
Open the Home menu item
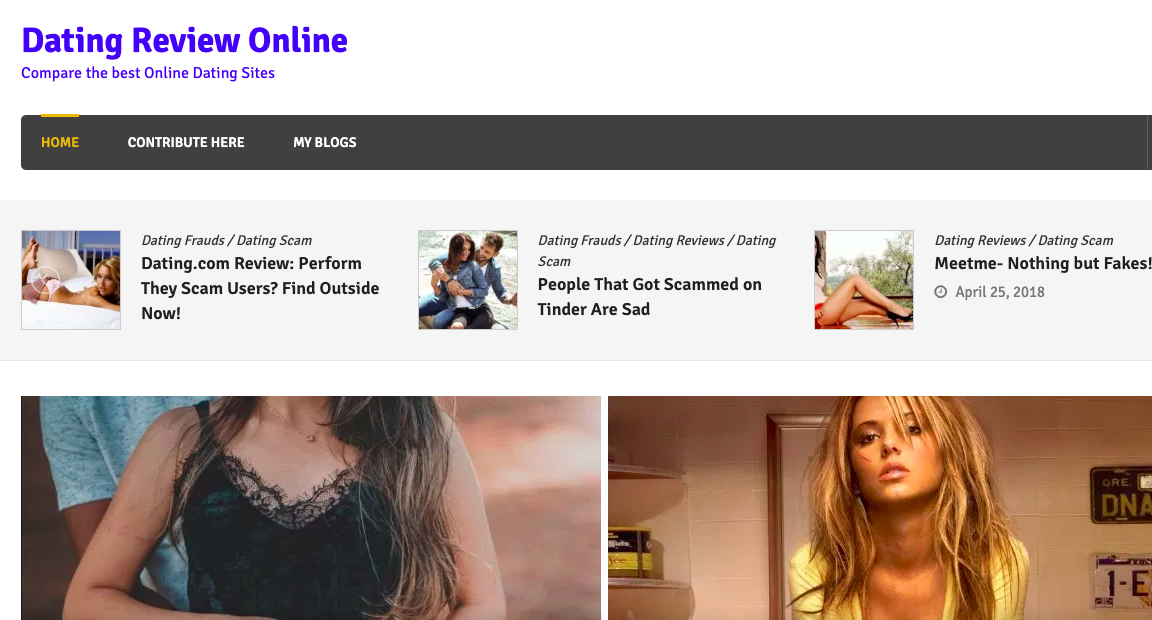click(60, 143)
